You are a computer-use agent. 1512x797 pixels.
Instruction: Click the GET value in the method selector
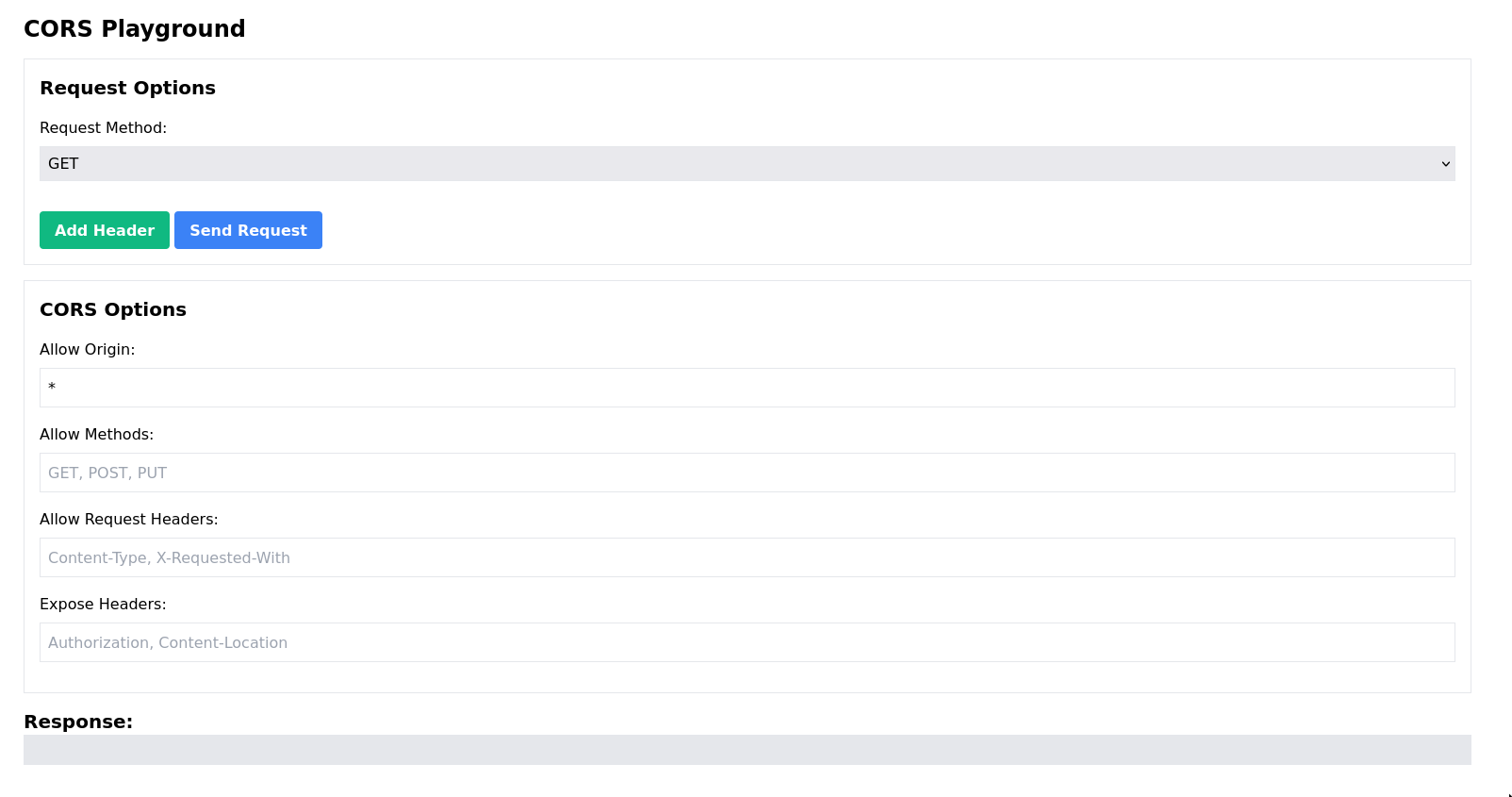click(x=63, y=164)
